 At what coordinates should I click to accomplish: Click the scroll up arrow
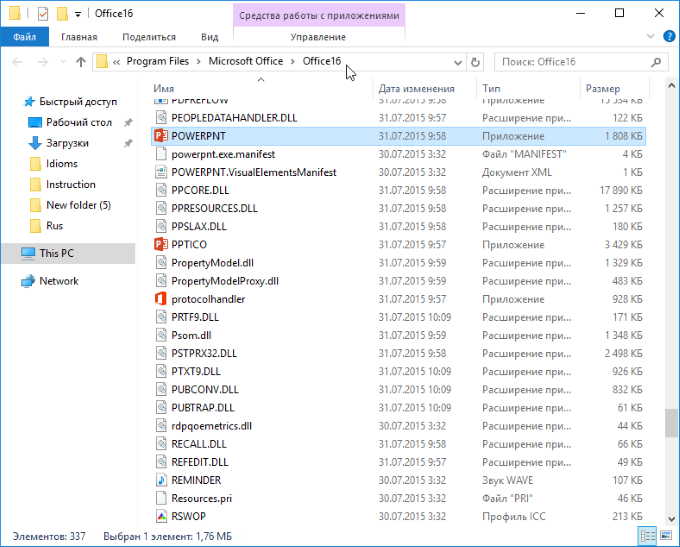click(671, 86)
